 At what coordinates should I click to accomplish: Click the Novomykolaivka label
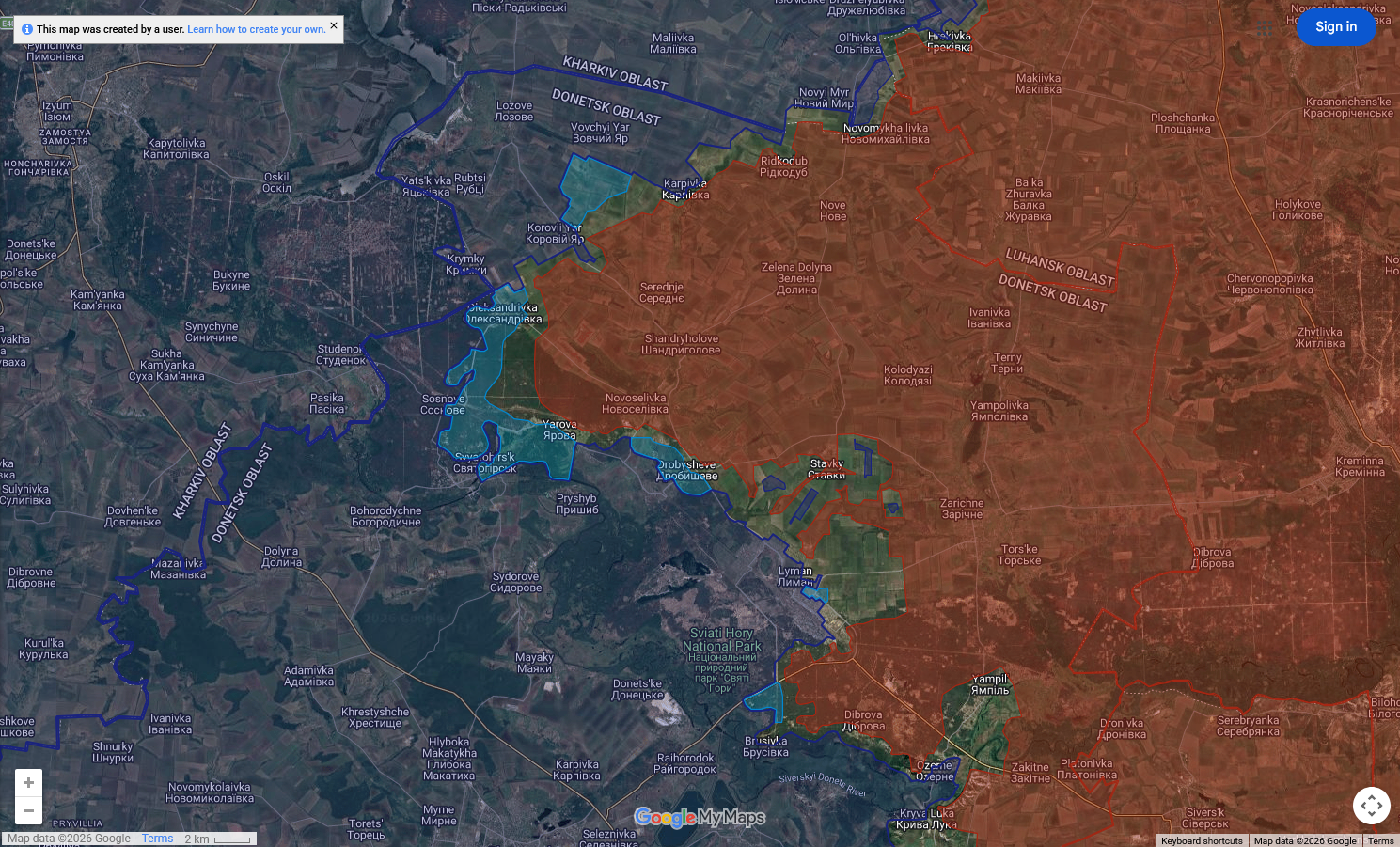tap(210, 792)
